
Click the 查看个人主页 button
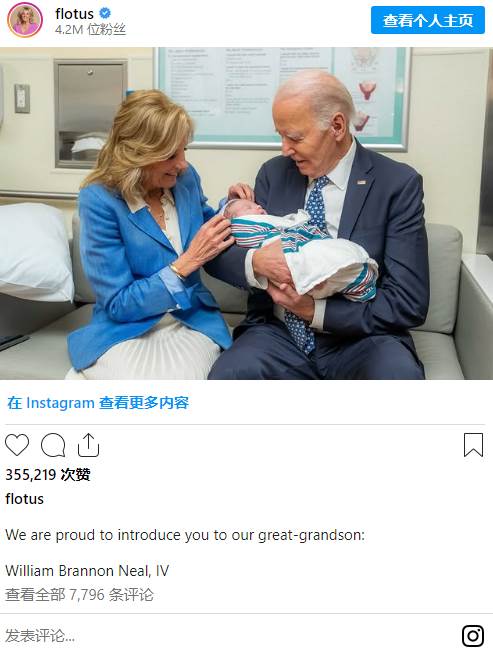(x=428, y=20)
